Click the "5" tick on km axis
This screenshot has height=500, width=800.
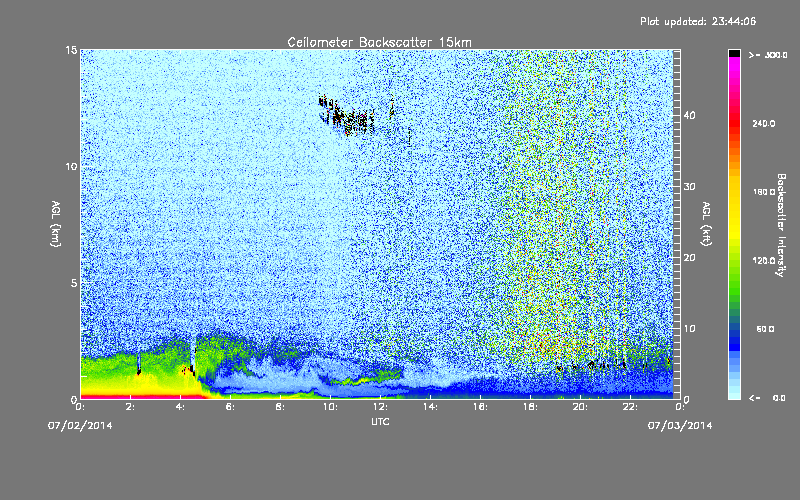click(x=74, y=283)
